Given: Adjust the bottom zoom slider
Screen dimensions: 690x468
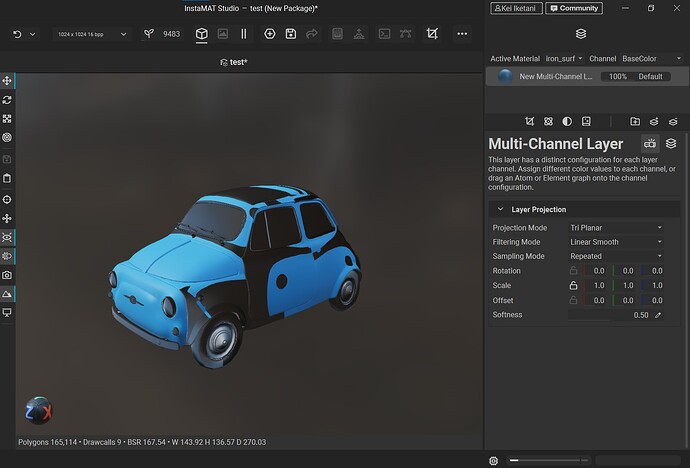Looking at the screenshot, I should (548, 460).
